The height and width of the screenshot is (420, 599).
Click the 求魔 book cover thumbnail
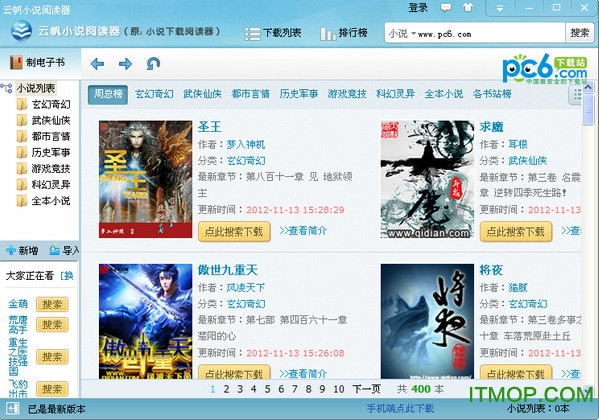(x=427, y=179)
